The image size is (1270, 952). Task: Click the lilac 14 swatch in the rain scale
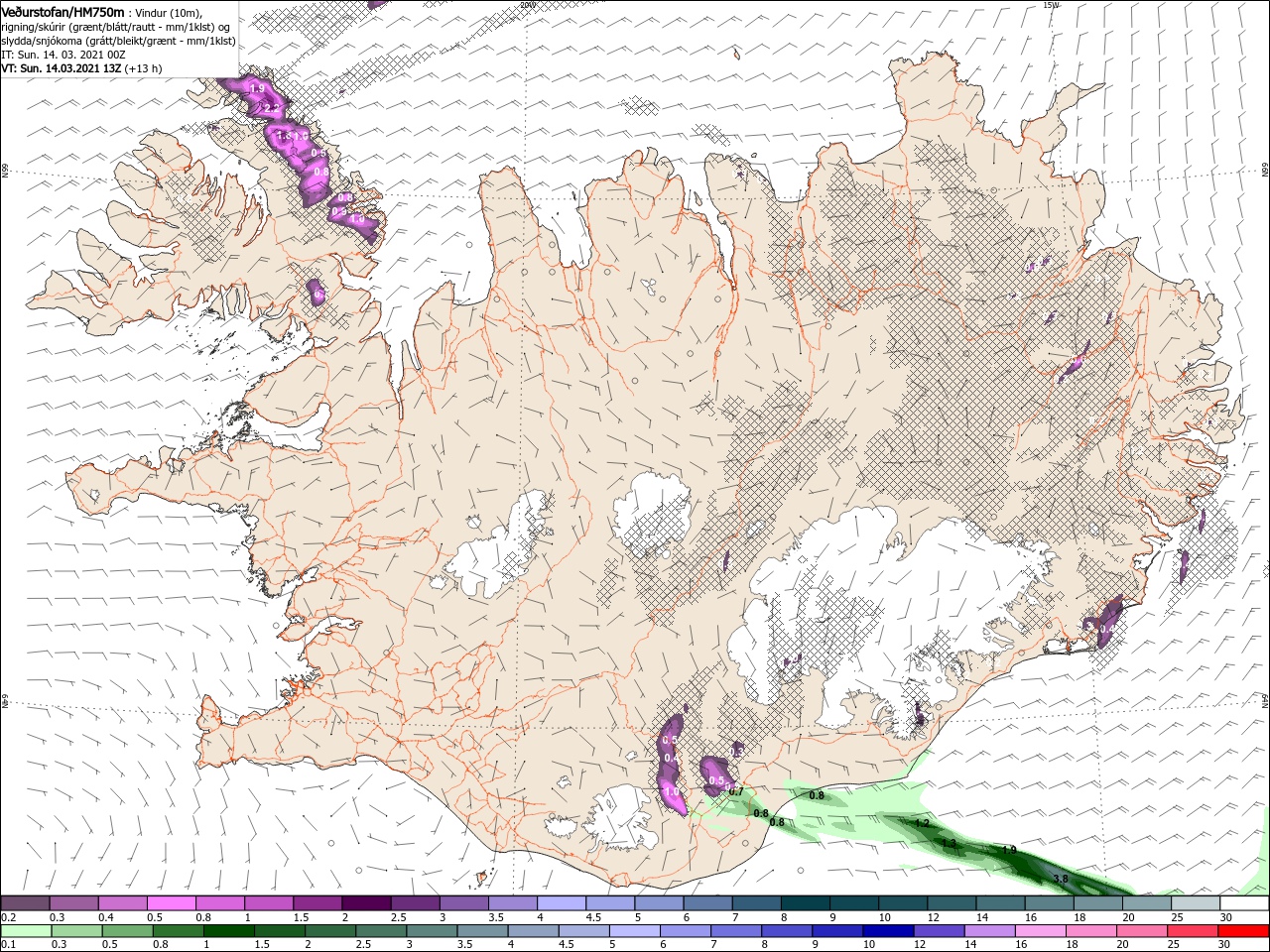990,931
